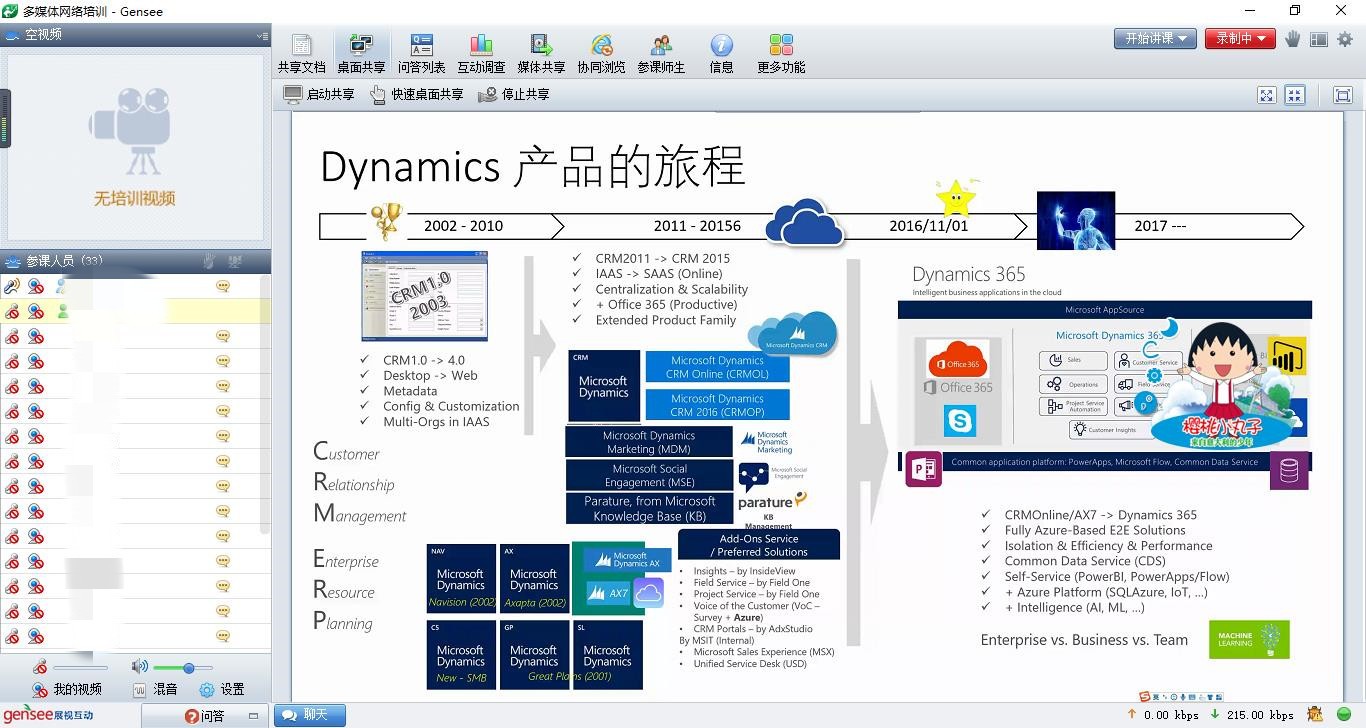Toggle the speaking participant's microphone icon
The image size is (1366, 728).
pos(12,286)
